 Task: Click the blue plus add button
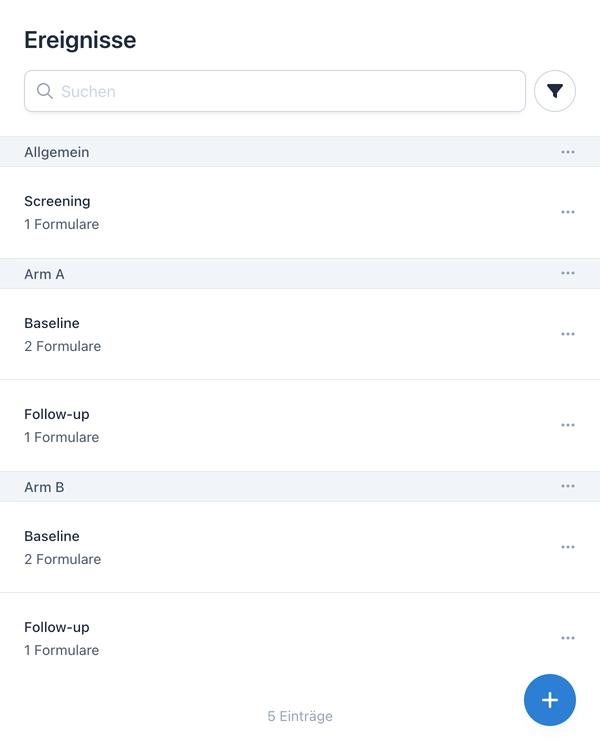pyautogui.click(x=550, y=700)
